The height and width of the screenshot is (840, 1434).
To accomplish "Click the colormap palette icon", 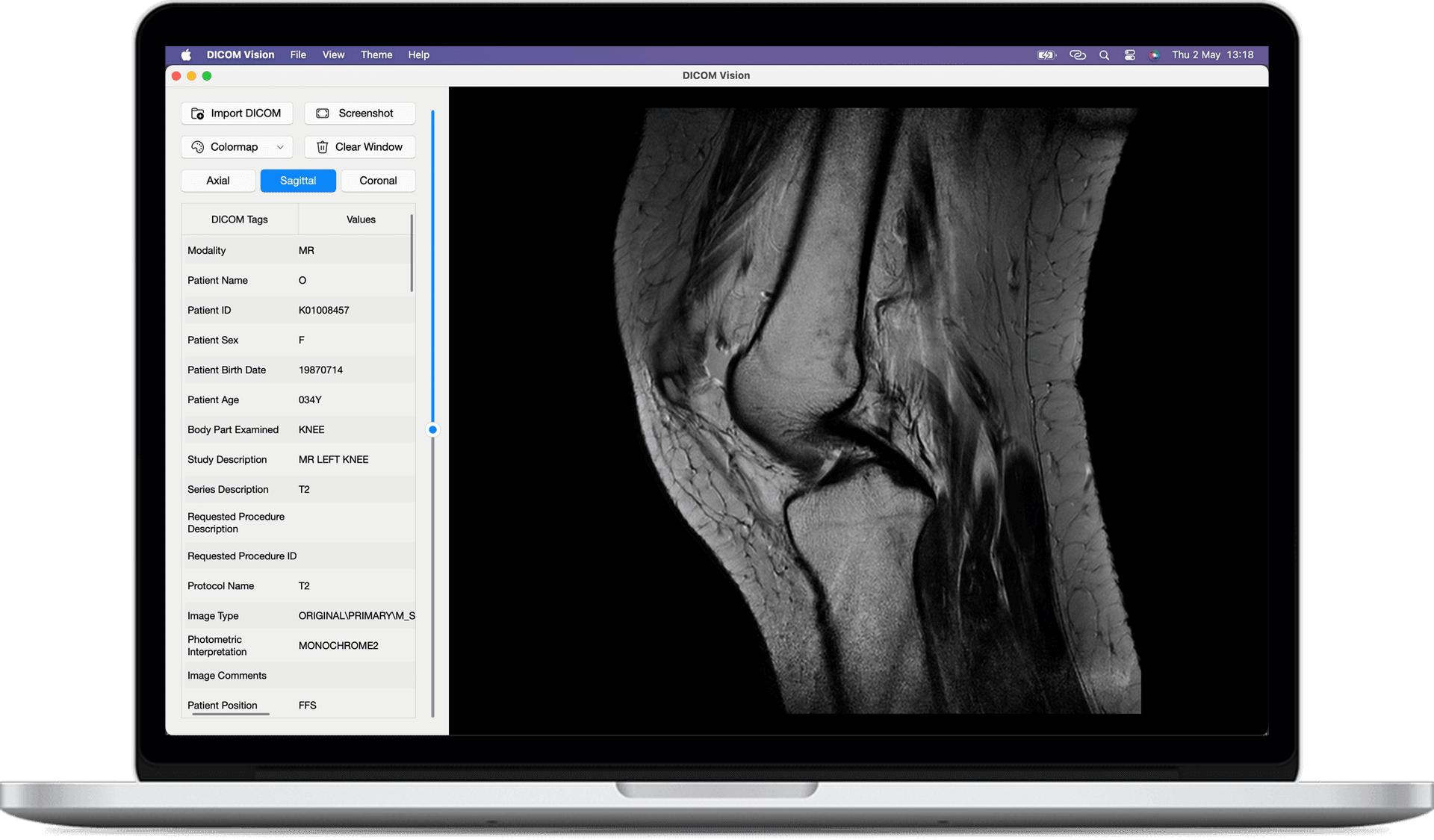I will coord(197,146).
